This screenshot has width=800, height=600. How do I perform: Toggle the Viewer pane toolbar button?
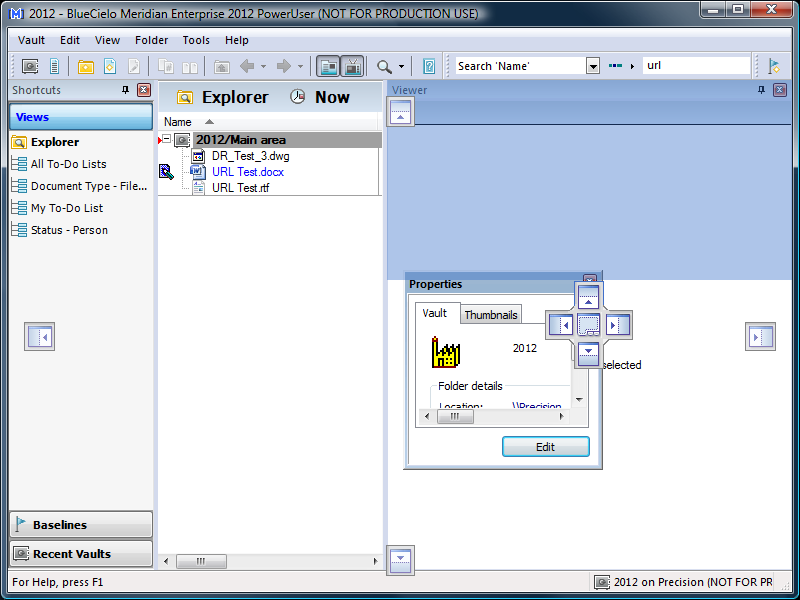pyautogui.click(x=353, y=66)
